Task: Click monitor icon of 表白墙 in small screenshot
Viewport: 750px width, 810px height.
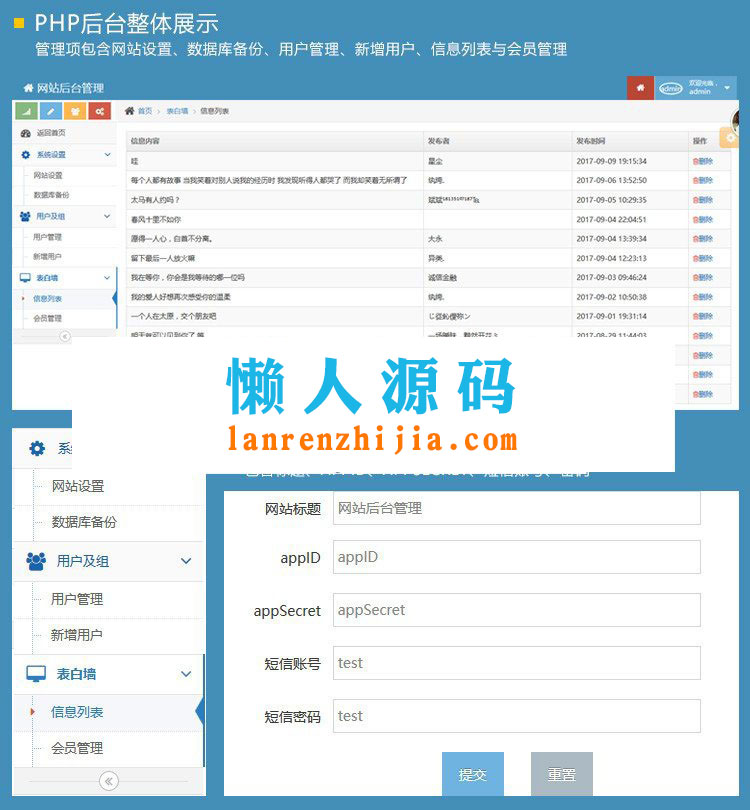Action: [25, 278]
